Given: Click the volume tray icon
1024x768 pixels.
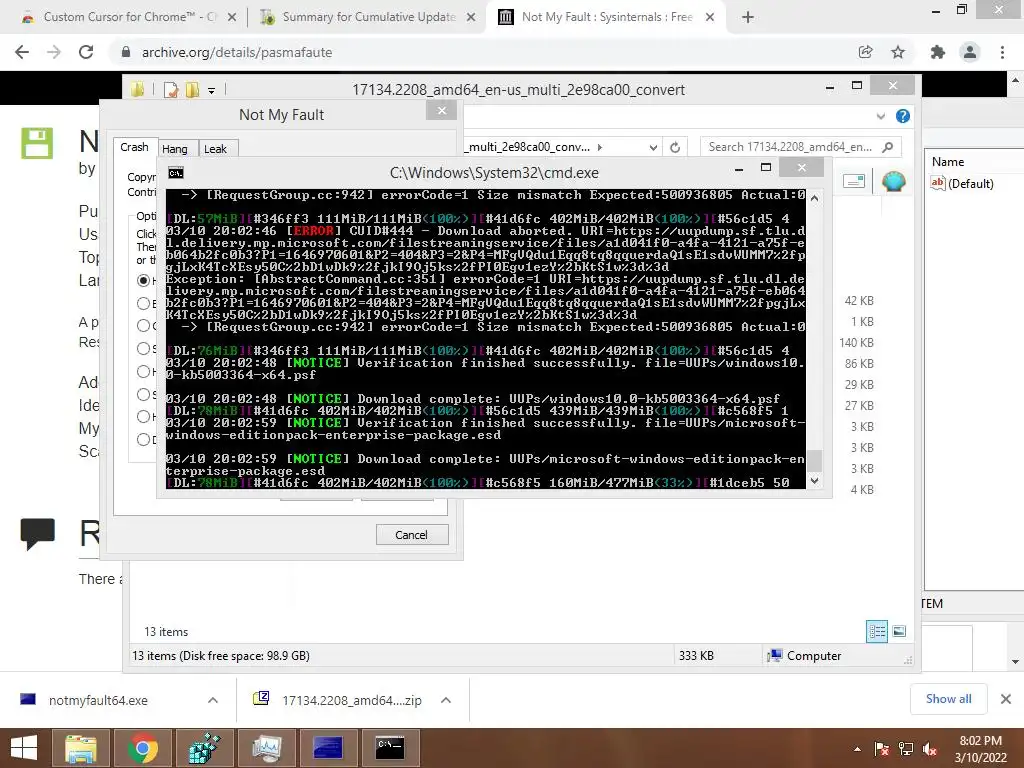Looking at the screenshot, I should [x=930, y=749].
